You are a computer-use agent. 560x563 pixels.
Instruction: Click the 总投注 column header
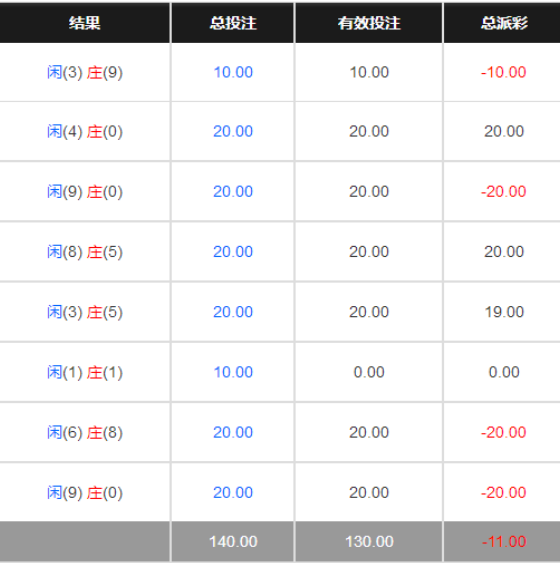[x=233, y=23]
